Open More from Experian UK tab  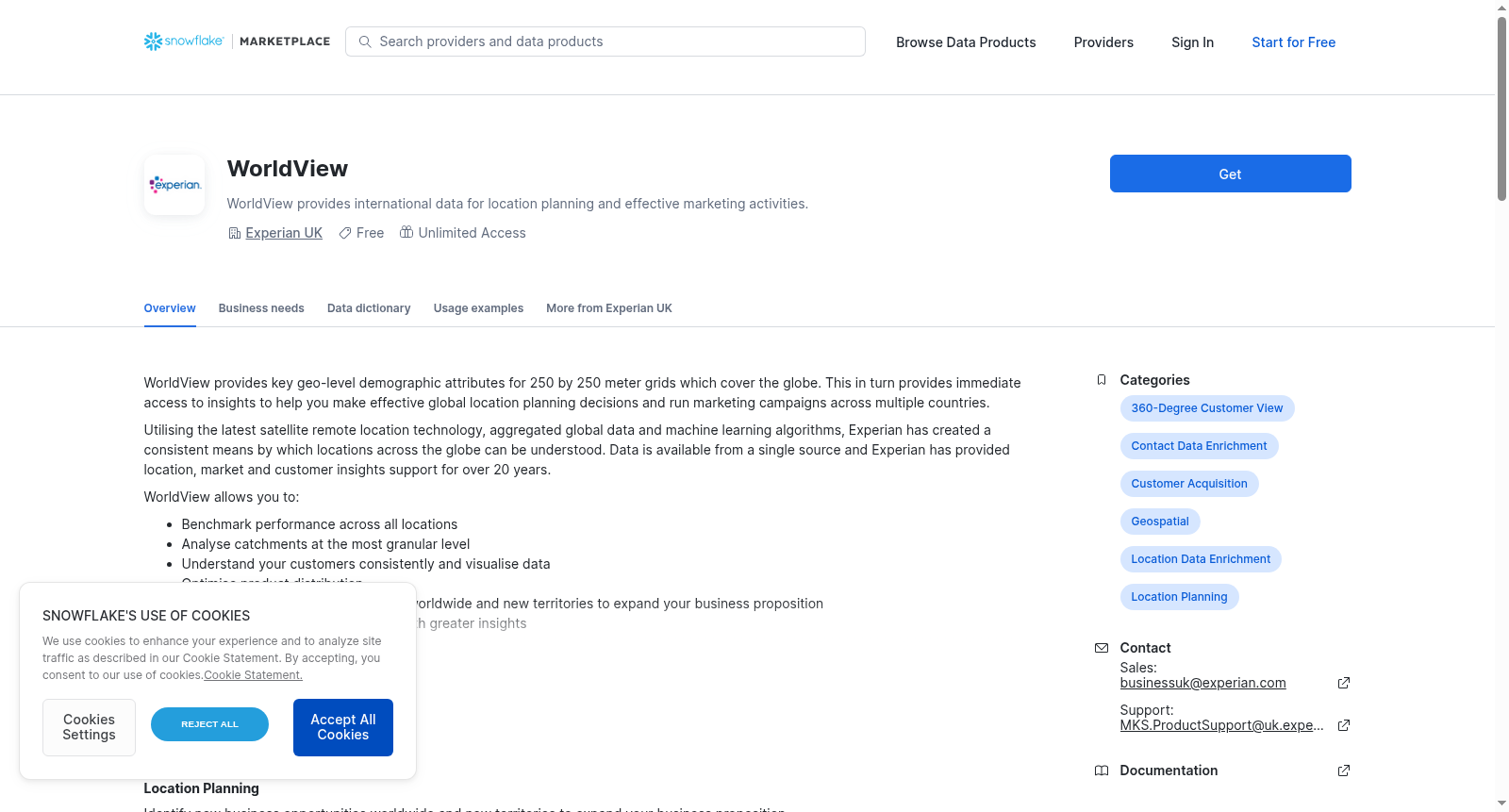(609, 308)
